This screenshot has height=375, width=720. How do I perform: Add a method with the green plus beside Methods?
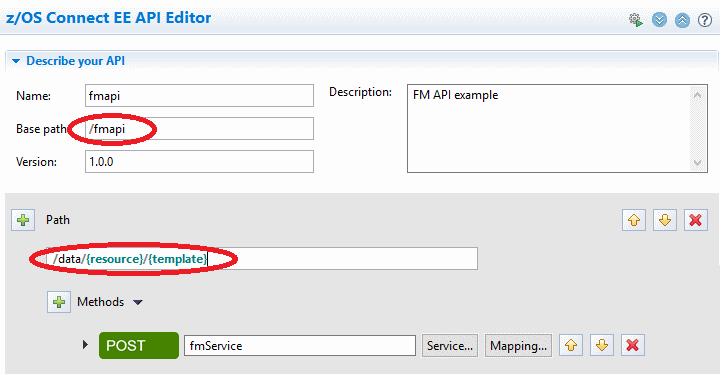click(x=59, y=302)
